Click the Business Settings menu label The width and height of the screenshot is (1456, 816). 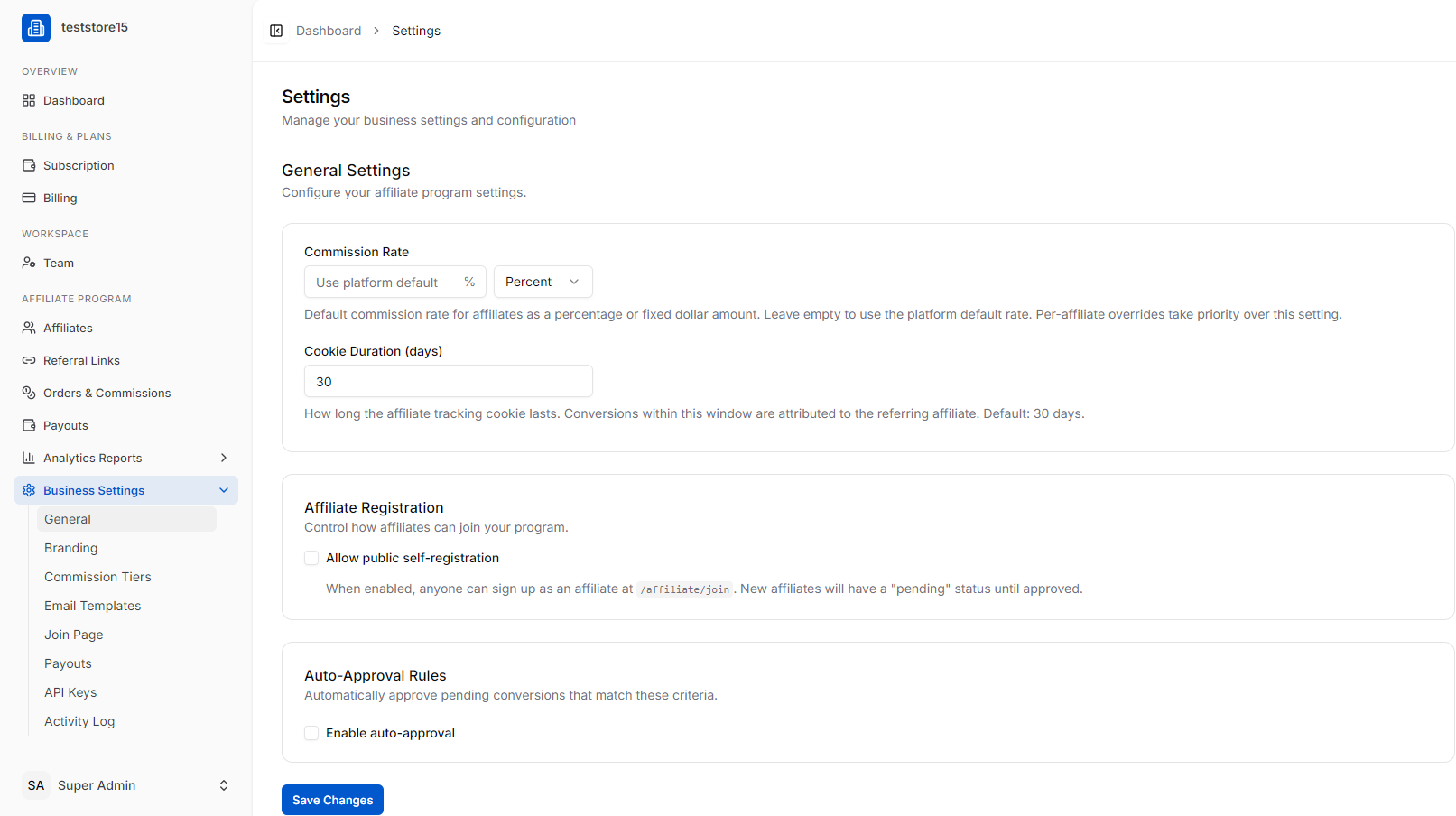pos(94,490)
